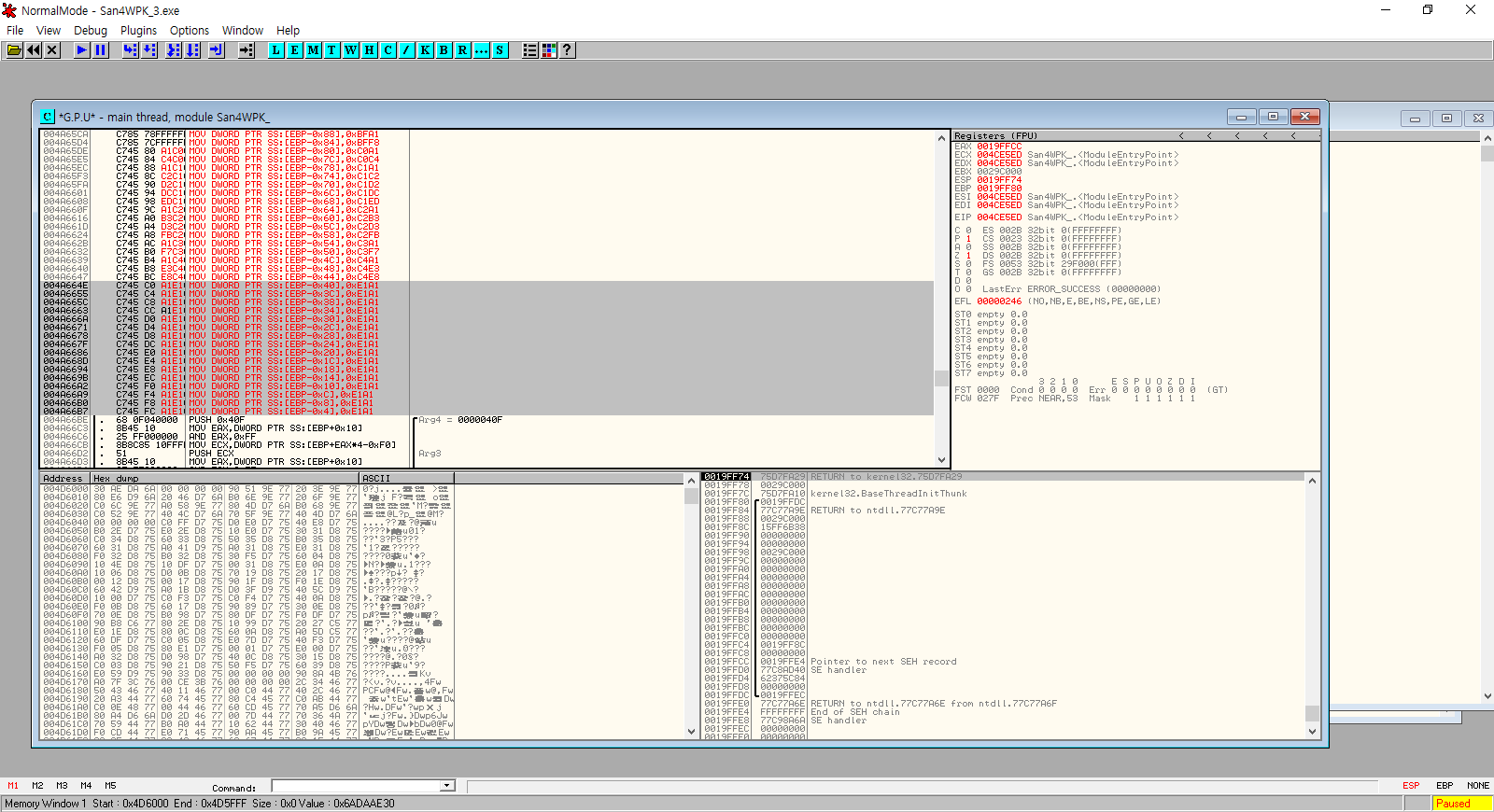Restart the program with the rewind icon
This screenshot has width=1494, height=812.
point(34,50)
